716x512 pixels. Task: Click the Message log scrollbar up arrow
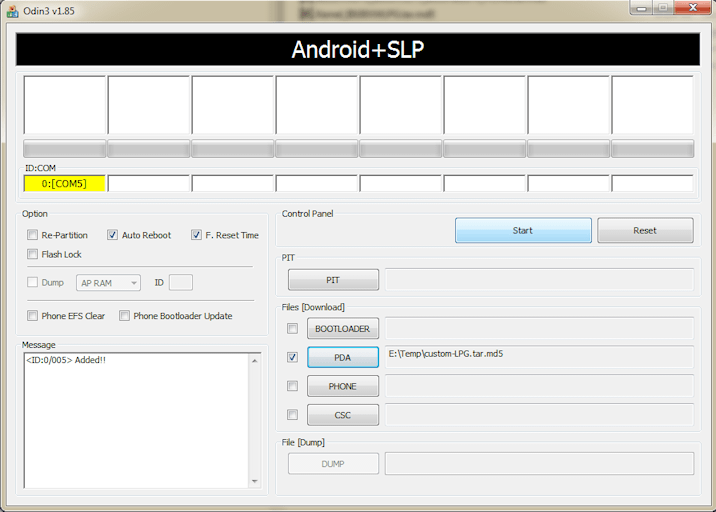(x=254, y=361)
